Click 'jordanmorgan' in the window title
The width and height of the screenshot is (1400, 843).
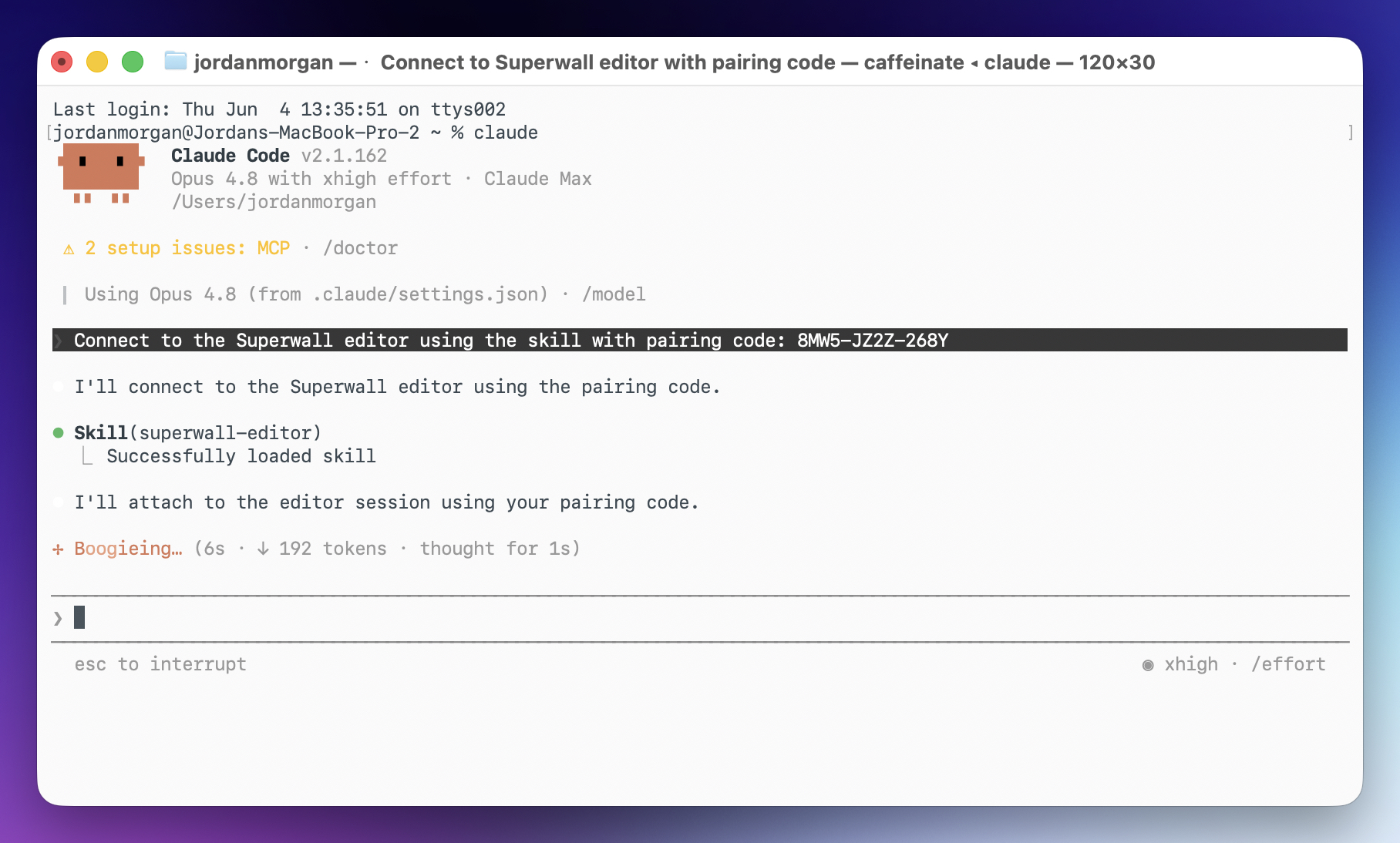(264, 62)
